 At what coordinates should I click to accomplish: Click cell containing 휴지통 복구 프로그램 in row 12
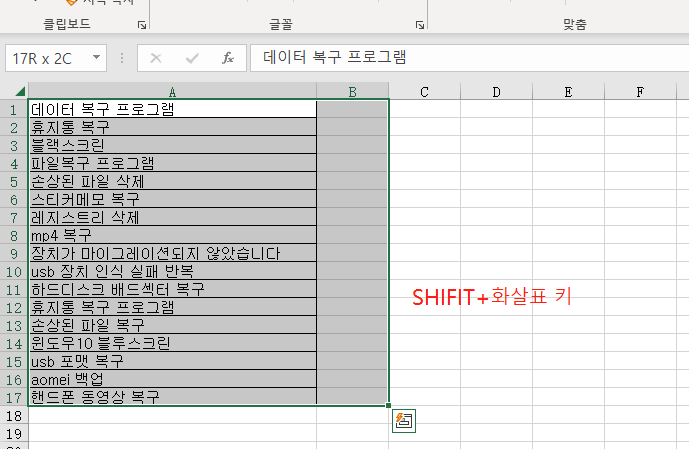pyautogui.click(x=172, y=307)
